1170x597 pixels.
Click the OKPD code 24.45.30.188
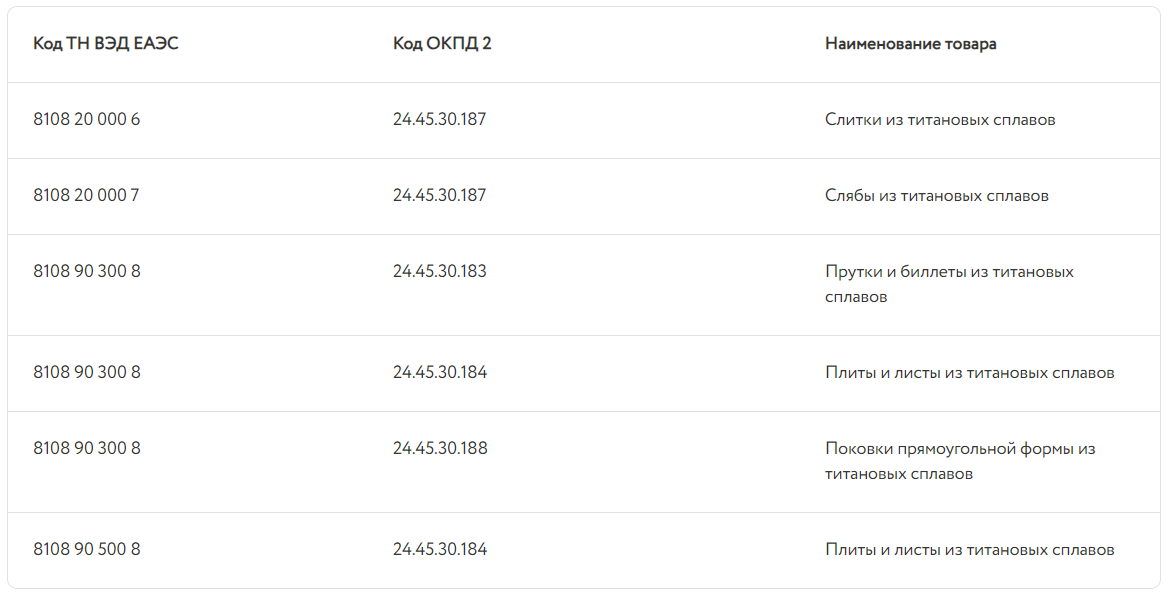(440, 449)
